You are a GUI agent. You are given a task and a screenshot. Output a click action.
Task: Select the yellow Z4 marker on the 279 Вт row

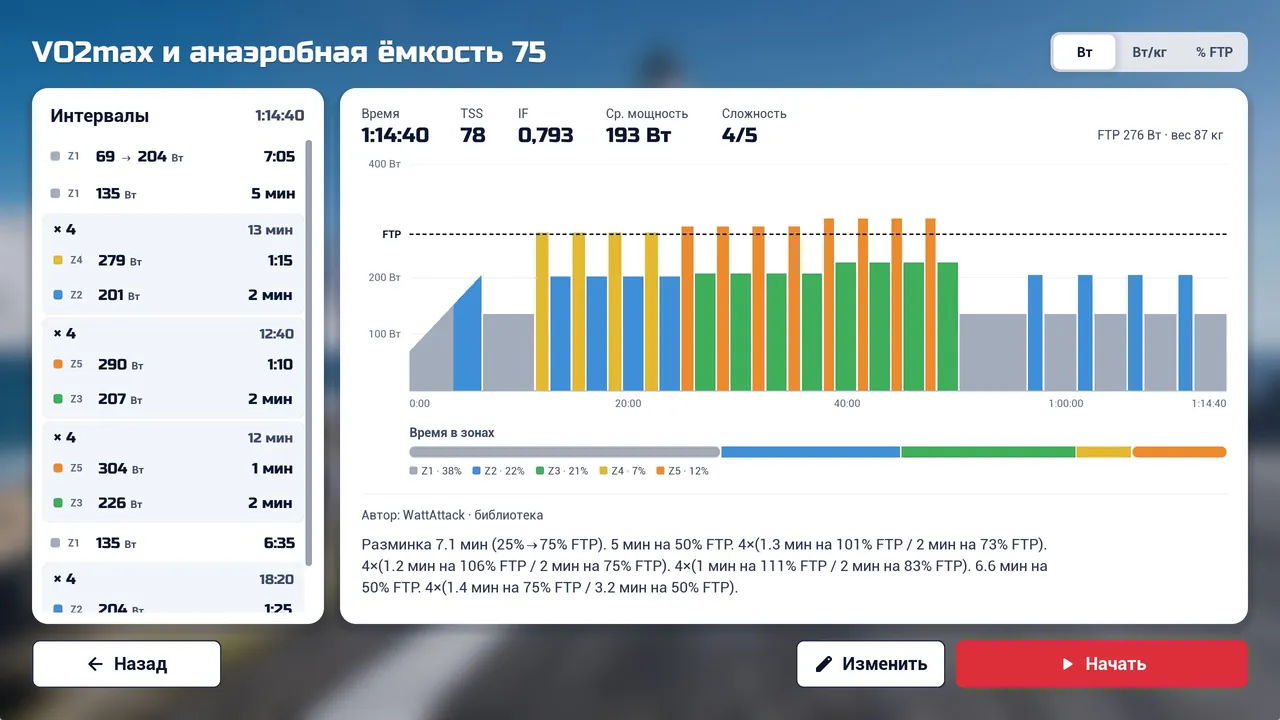tap(57, 260)
